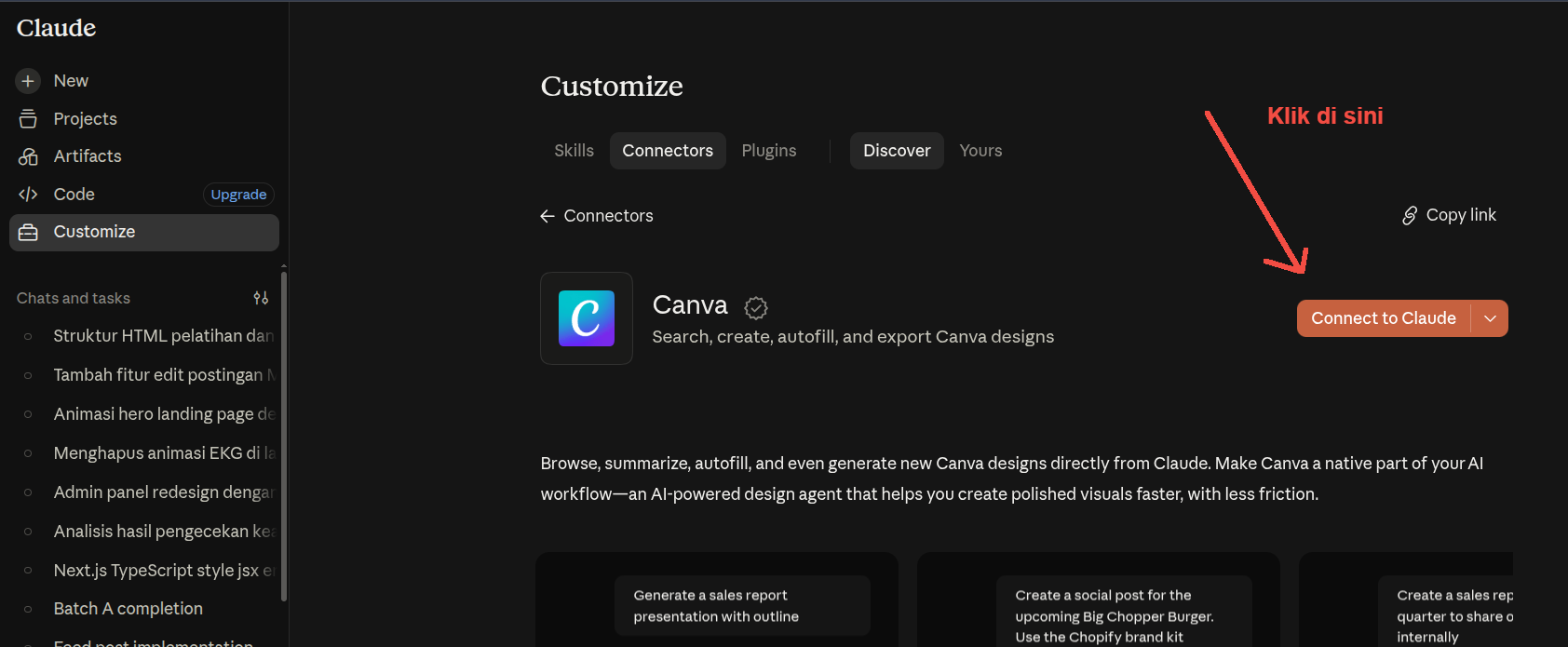Open chat 'Batch A completion'
The width and height of the screenshot is (1568, 647).
point(144,609)
